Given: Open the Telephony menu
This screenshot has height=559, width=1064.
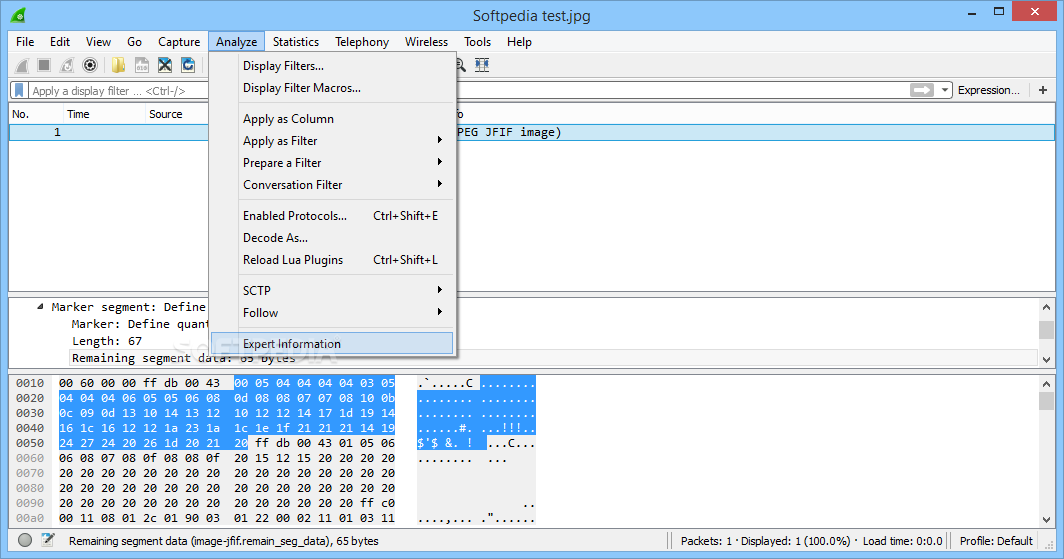Looking at the screenshot, I should [362, 42].
